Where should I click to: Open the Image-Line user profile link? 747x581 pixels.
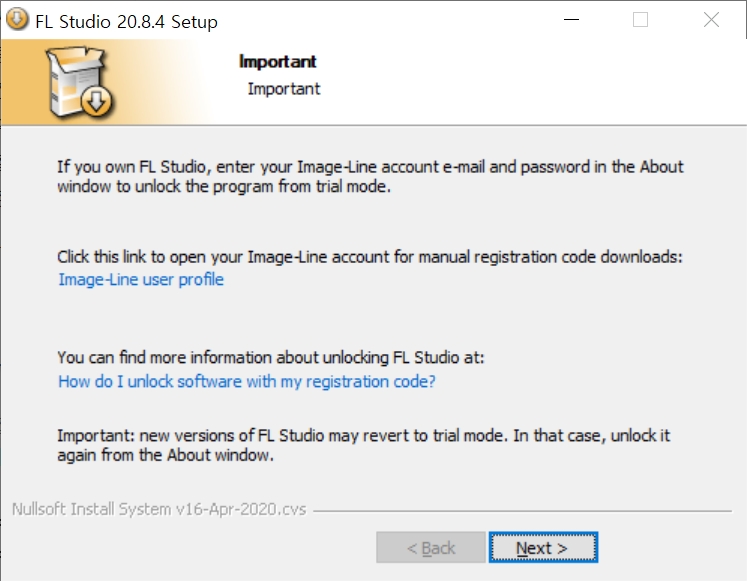coord(141,280)
